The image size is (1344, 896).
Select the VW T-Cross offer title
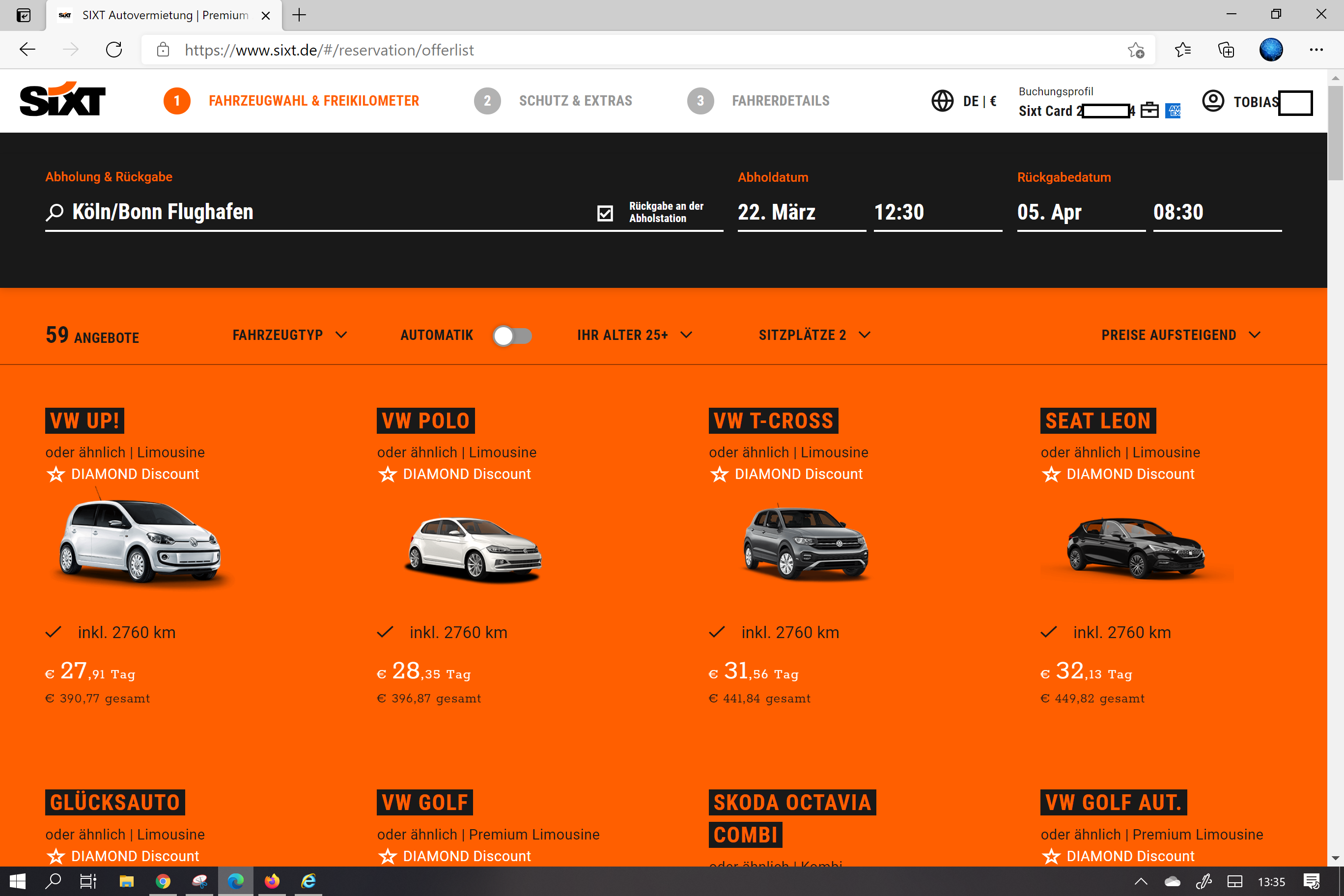pos(773,420)
